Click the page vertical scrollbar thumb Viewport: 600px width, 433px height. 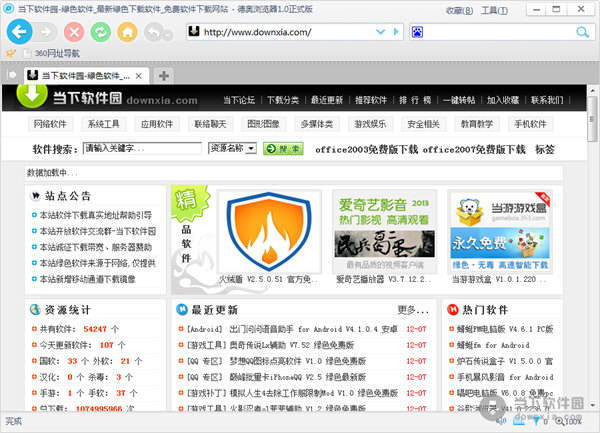[x=593, y=119]
